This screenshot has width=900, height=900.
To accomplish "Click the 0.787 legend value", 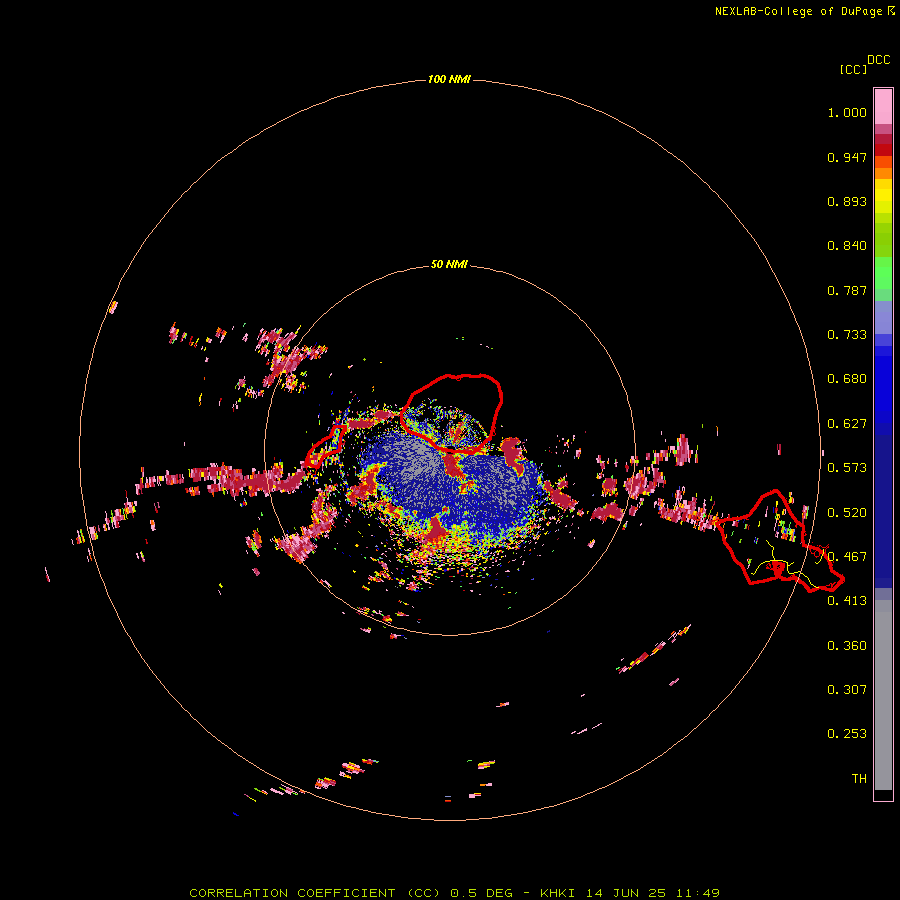I will click(x=847, y=290).
